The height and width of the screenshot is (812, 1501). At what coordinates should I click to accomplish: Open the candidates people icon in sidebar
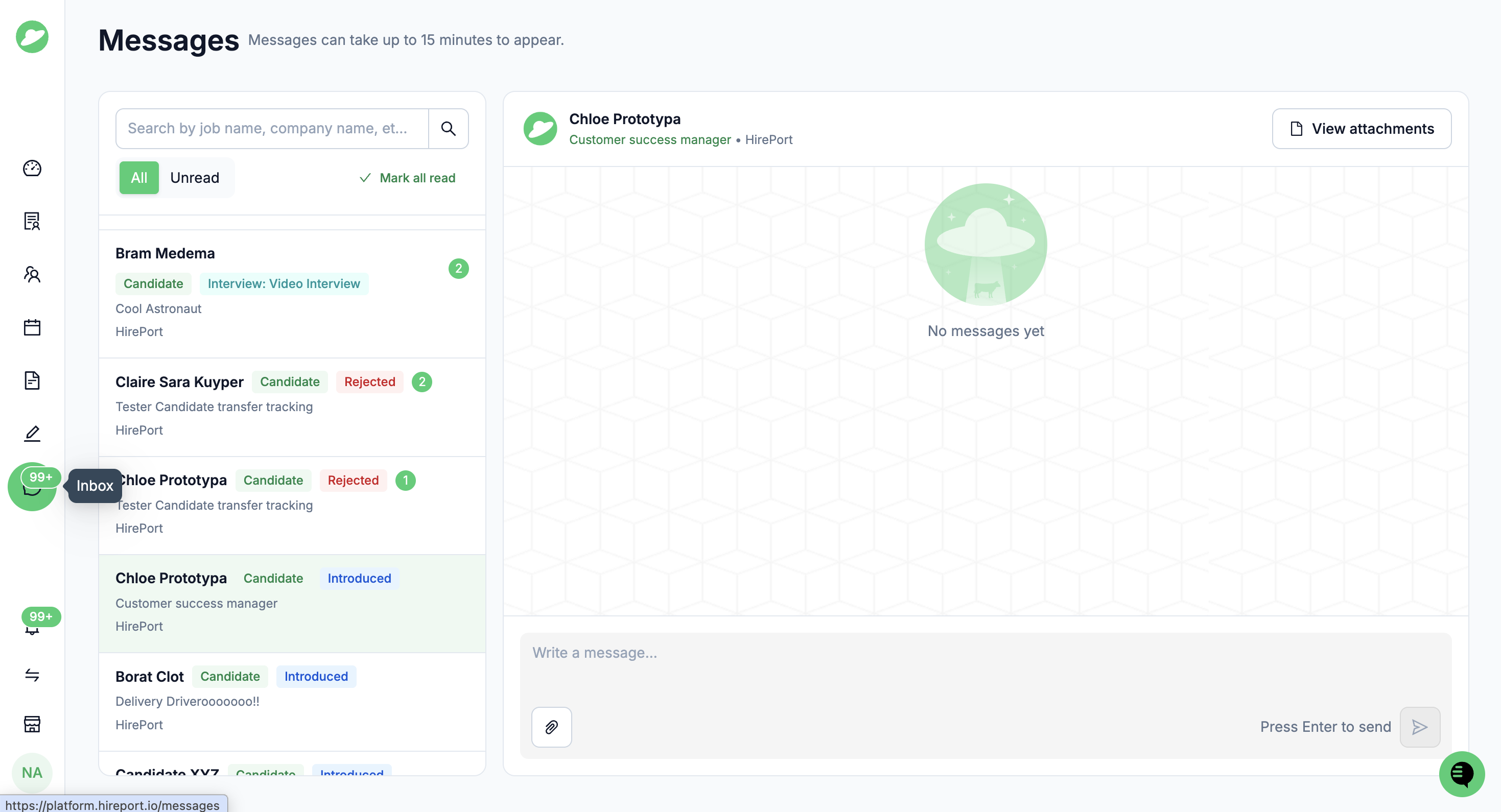[x=32, y=274]
